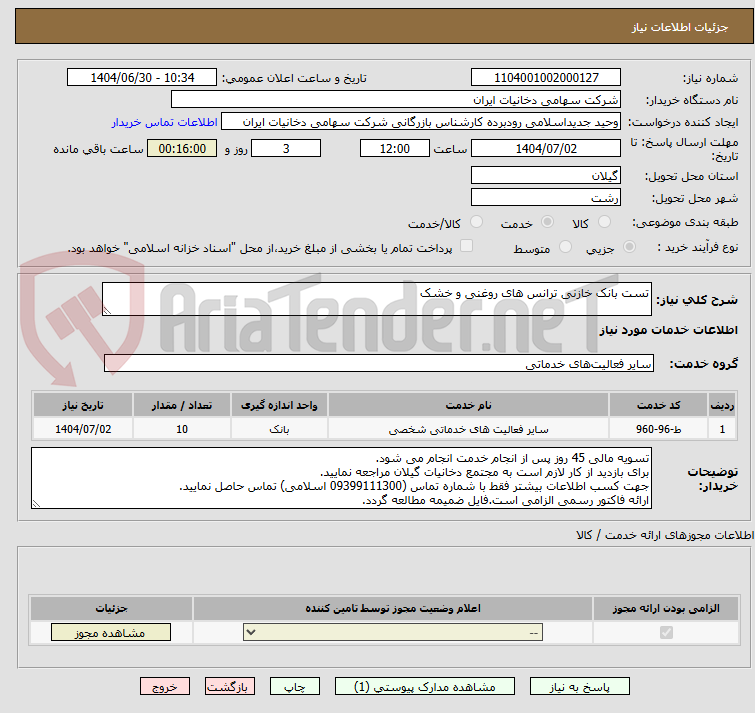Click the شهر محل تحویل field رشت
755x713 pixels.
(x=546, y=197)
